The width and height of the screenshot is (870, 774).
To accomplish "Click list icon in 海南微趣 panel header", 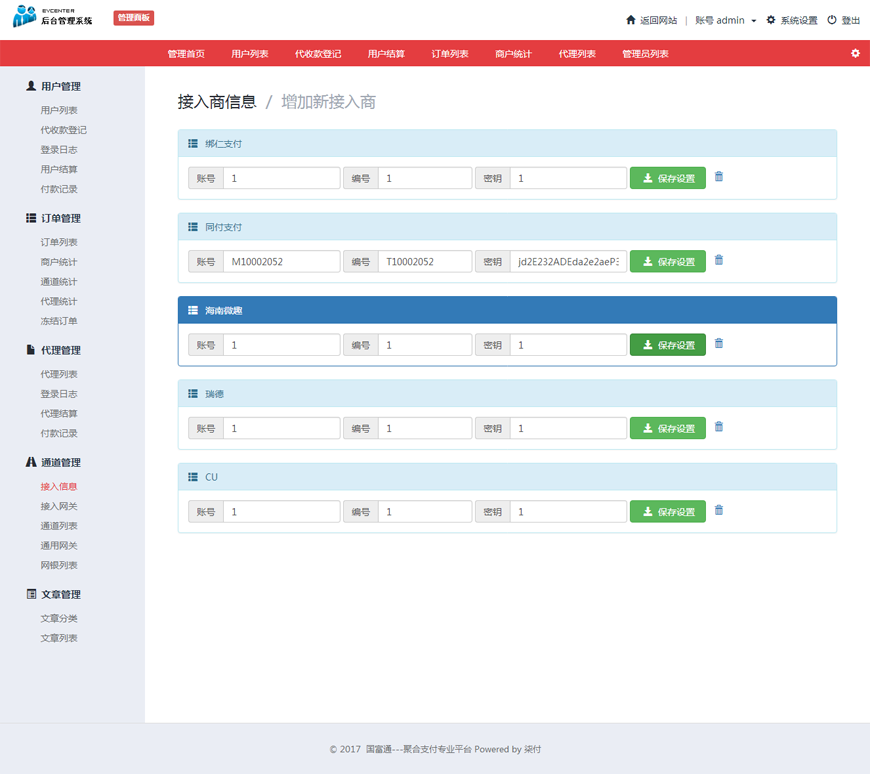I will [193, 310].
